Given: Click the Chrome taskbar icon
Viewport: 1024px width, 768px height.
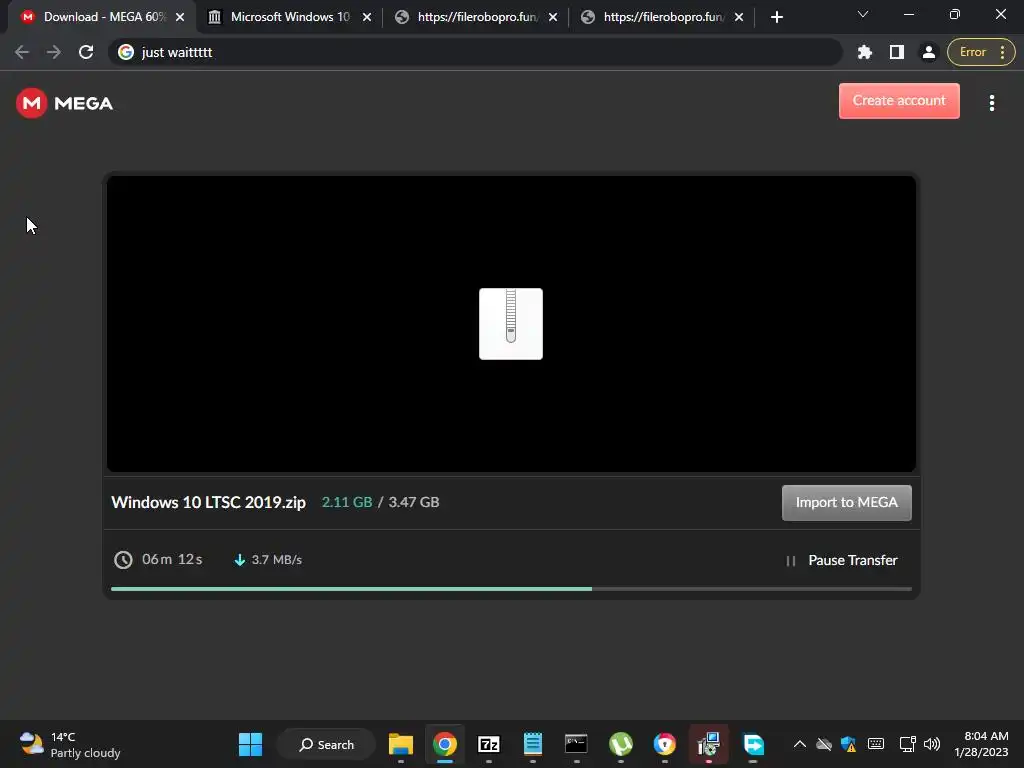Looking at the screenshot, I should click(445, 744).
